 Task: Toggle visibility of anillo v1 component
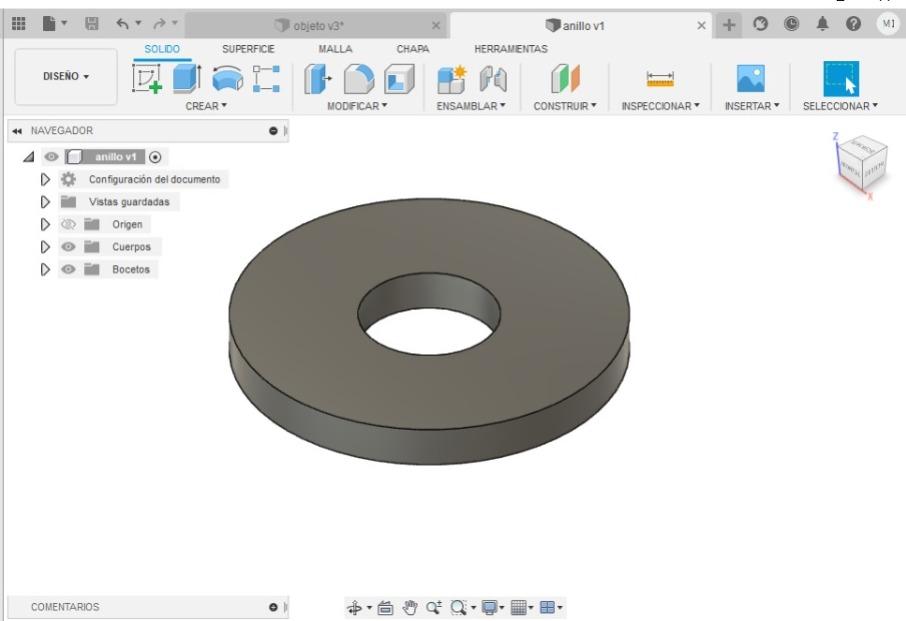pos(51,157)
